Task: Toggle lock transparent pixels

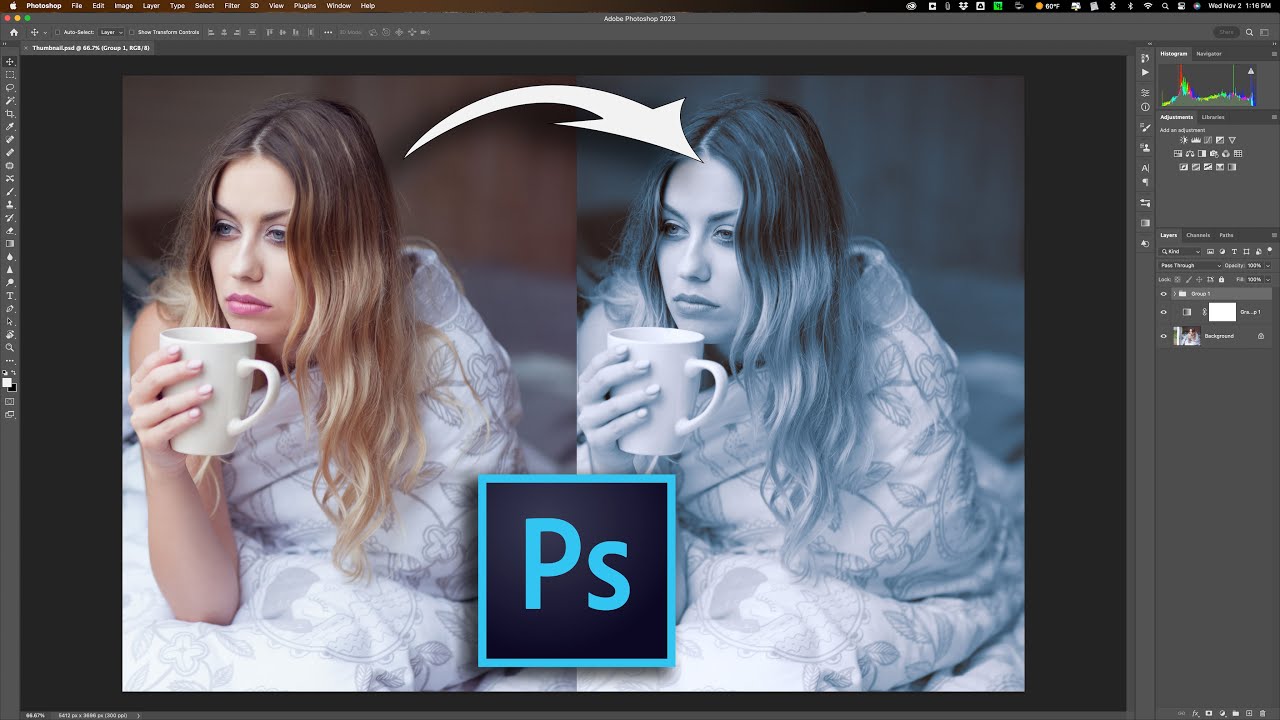Action: pyautogui.click(x=1177, y=279)
